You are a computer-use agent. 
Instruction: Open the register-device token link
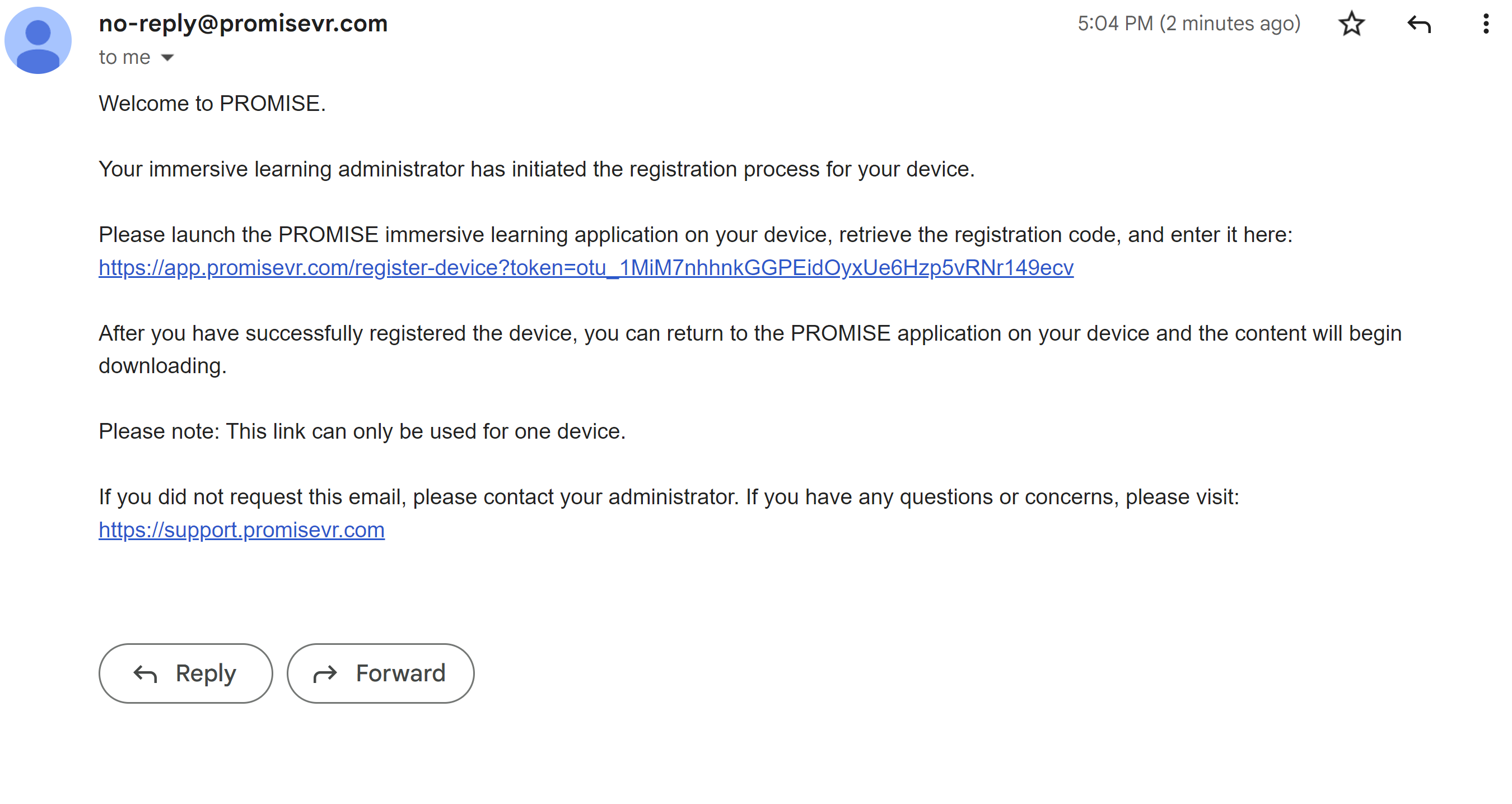point(586,268)
